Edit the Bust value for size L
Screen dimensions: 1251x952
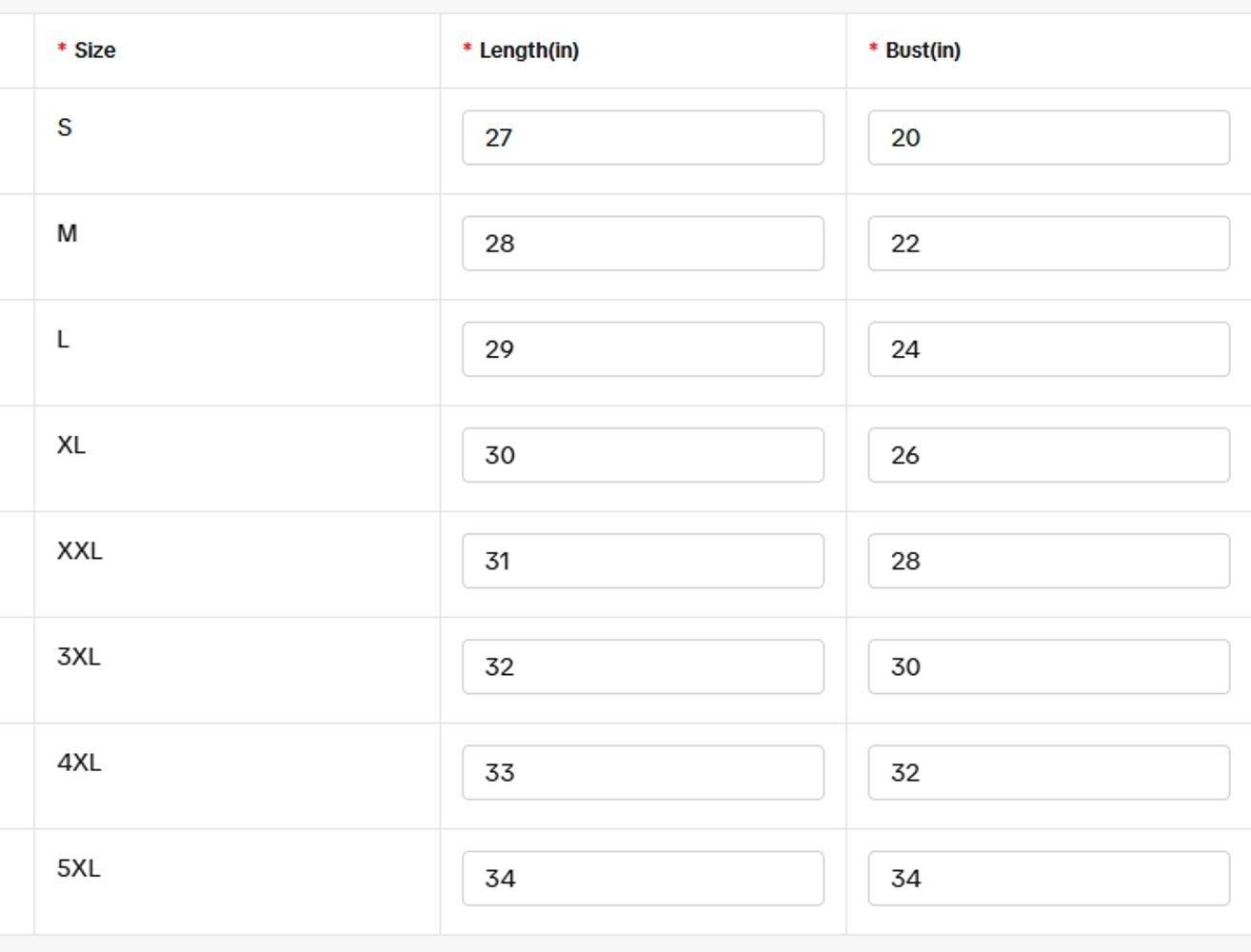click(x=1048, y=348)
